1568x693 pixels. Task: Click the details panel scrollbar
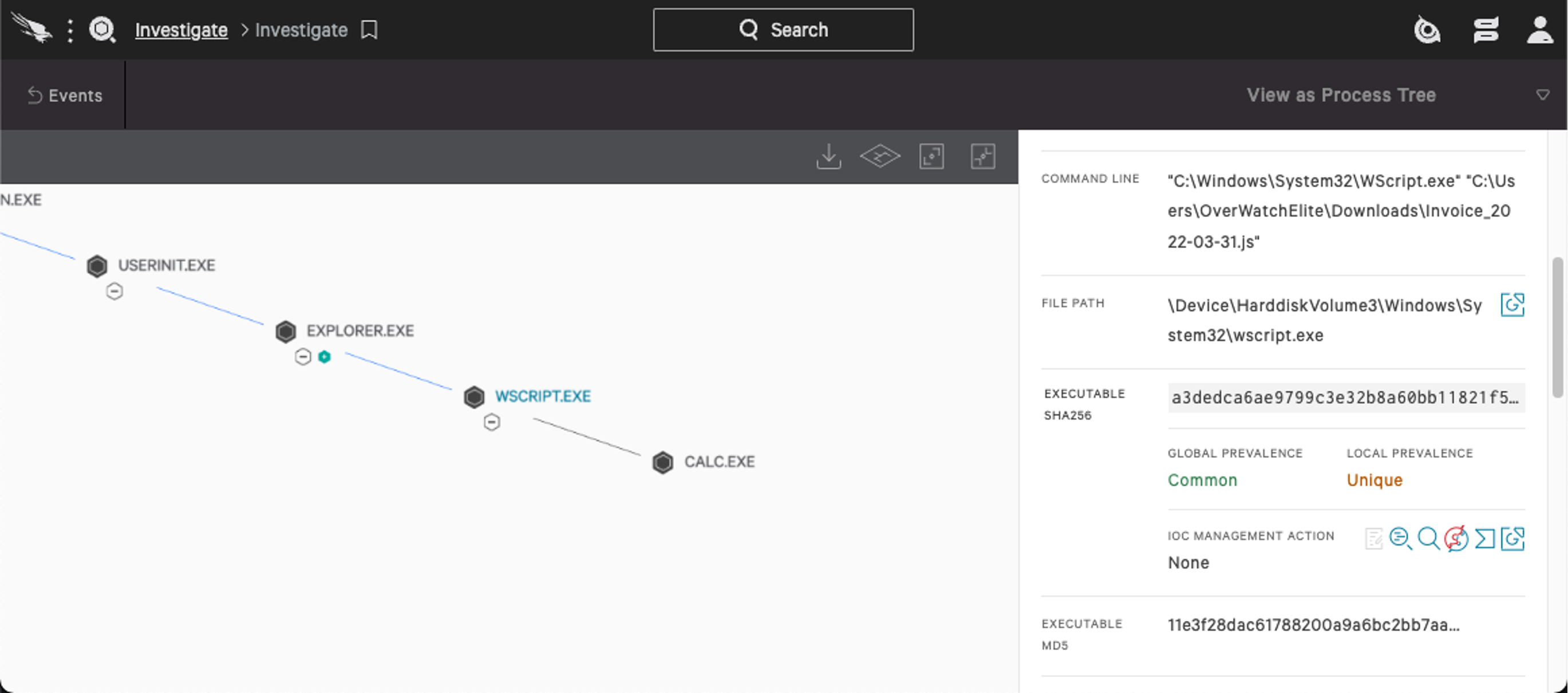pyautogui.click(x=1558, y=327)
